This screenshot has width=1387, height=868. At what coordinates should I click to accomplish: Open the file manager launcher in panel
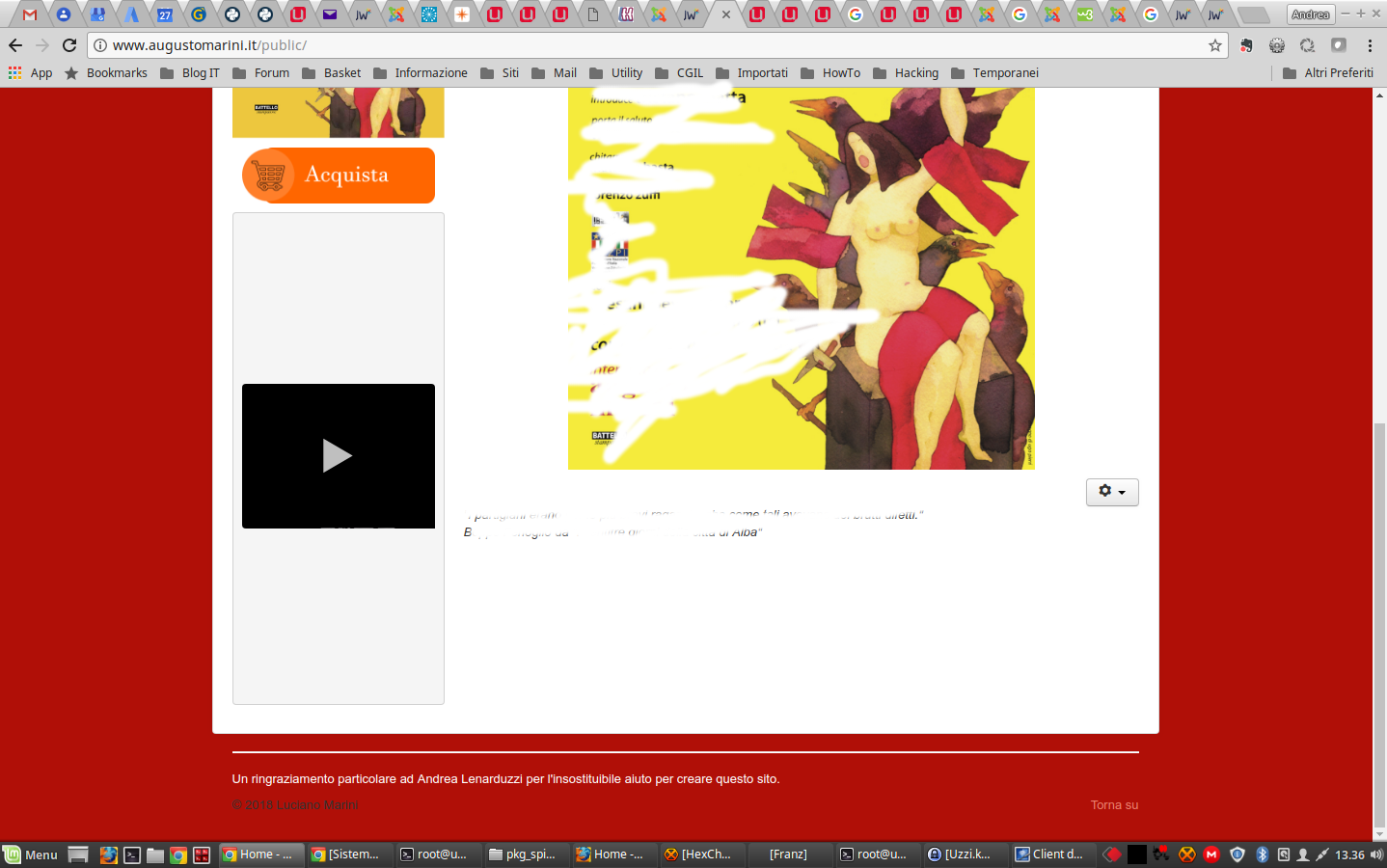(155, 854)
